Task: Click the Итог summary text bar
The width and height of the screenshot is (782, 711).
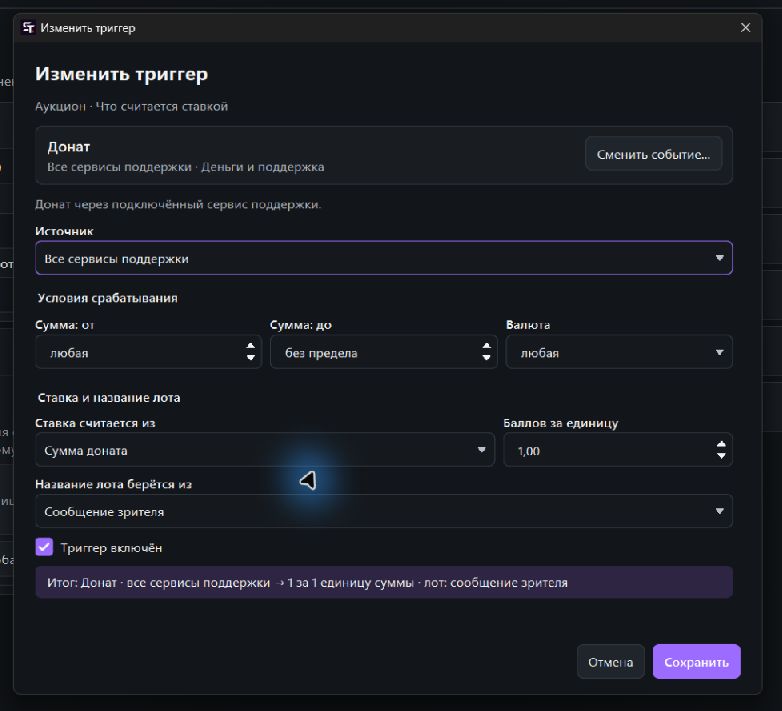Action: pos(384,582)
